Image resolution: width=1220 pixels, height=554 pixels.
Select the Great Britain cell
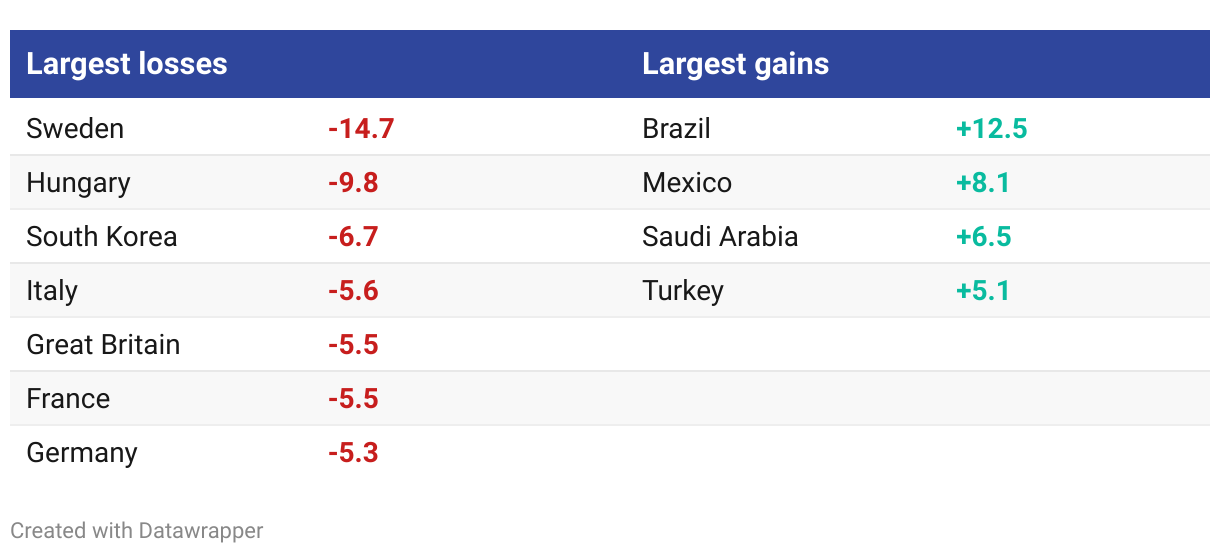coord(103,345)
